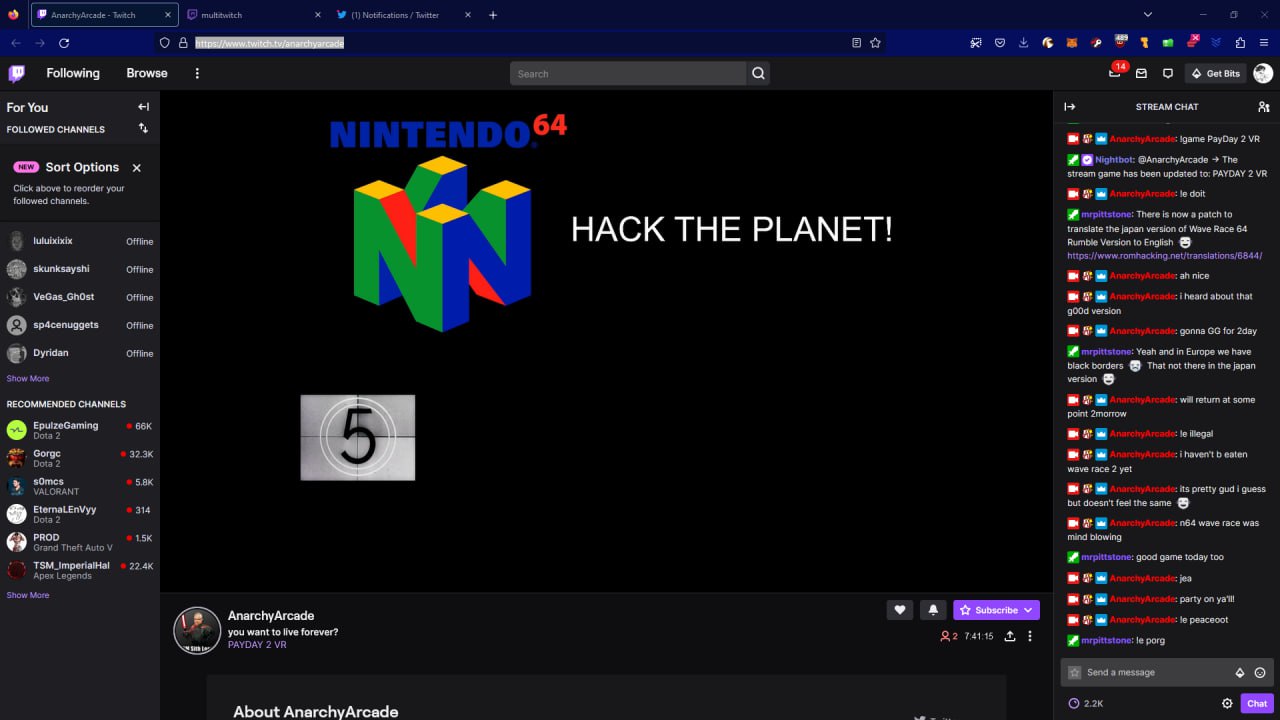This screenshot has height=720, width=1280.
Task: Open recommended channel s0mcs
Action: [x=80, y=486]
